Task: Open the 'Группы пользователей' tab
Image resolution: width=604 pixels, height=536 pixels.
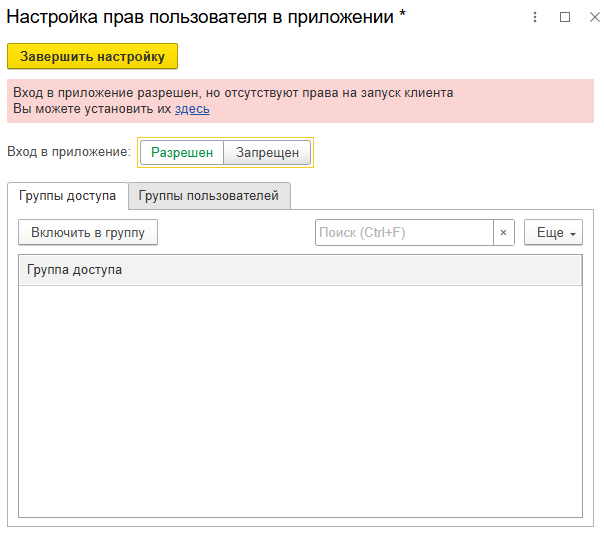Action: 209,196
